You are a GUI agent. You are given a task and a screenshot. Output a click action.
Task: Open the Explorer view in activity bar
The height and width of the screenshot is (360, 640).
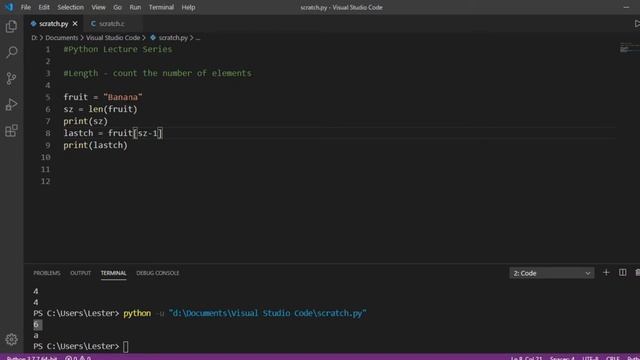(11, 27)
